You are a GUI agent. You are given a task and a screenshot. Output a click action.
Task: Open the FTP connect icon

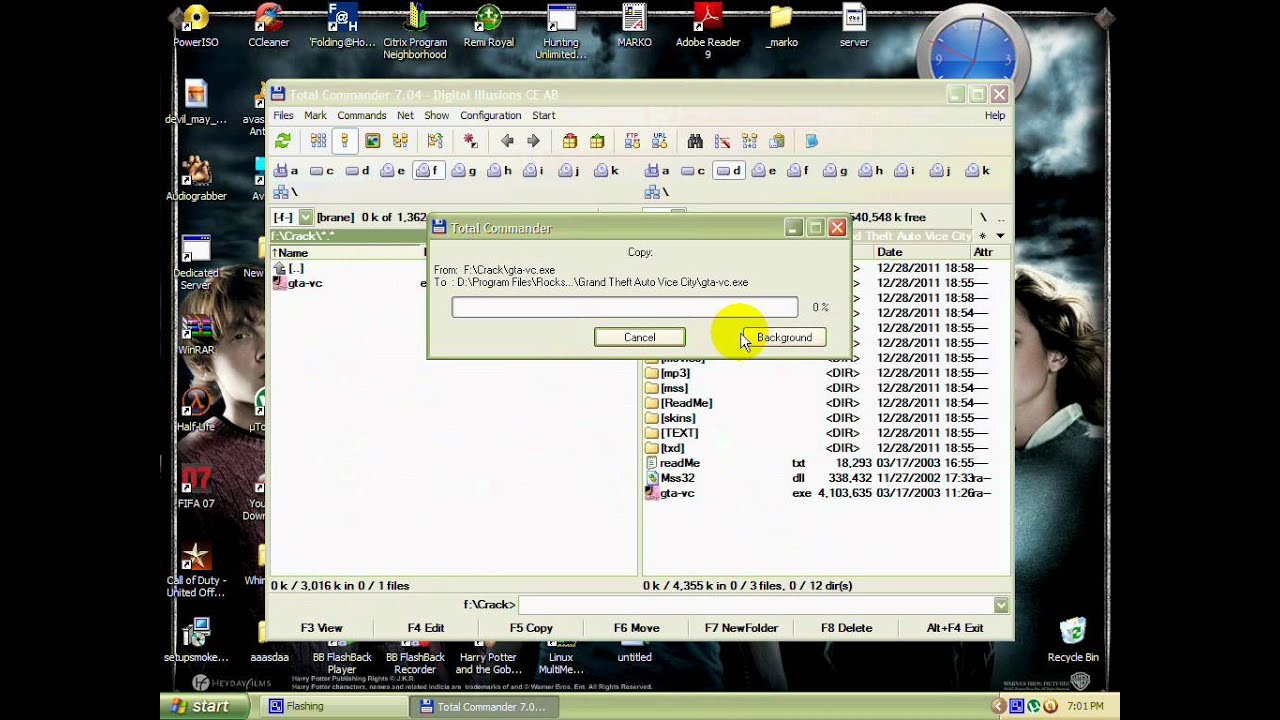pyautogui.click(x=633, y=141)
